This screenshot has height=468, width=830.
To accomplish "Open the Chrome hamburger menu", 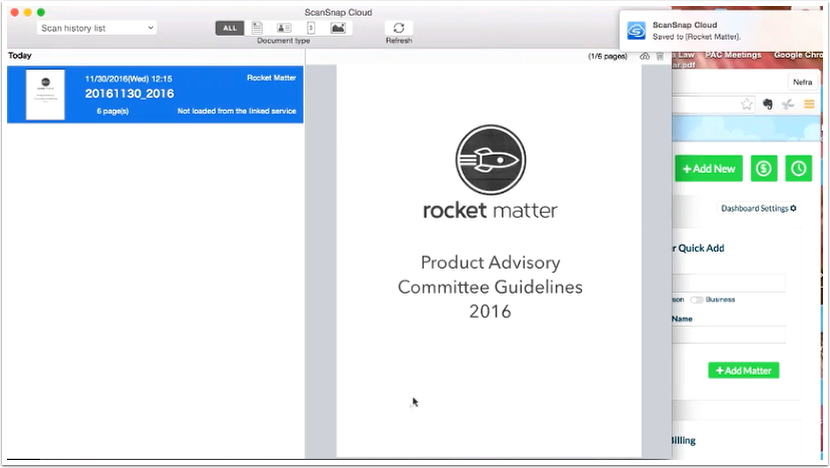I will point(809,104).
